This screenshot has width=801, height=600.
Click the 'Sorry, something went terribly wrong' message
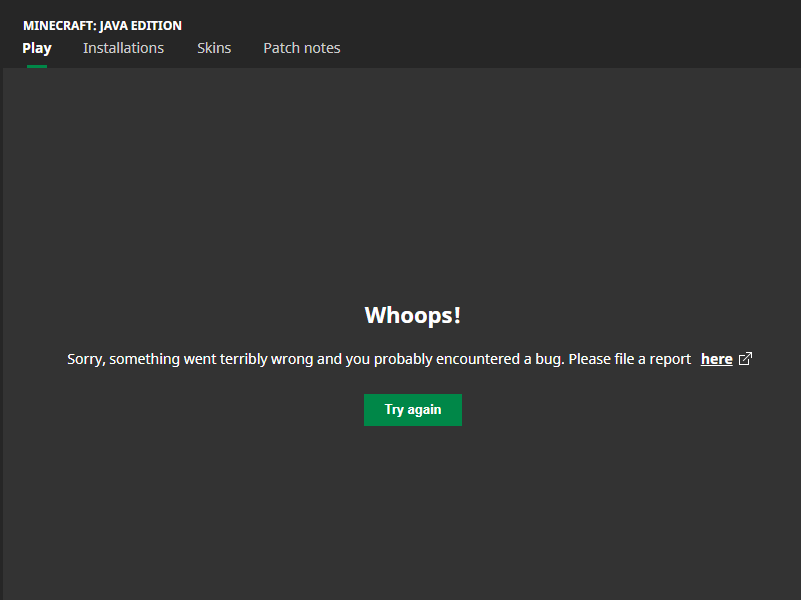click(x=379, y=359)
